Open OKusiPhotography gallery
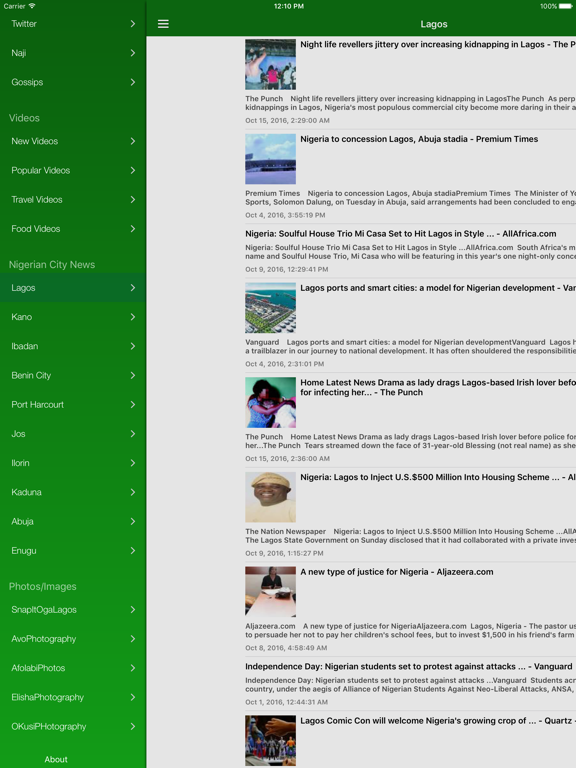Screen dimensions: 576x768 pos(73,726)
